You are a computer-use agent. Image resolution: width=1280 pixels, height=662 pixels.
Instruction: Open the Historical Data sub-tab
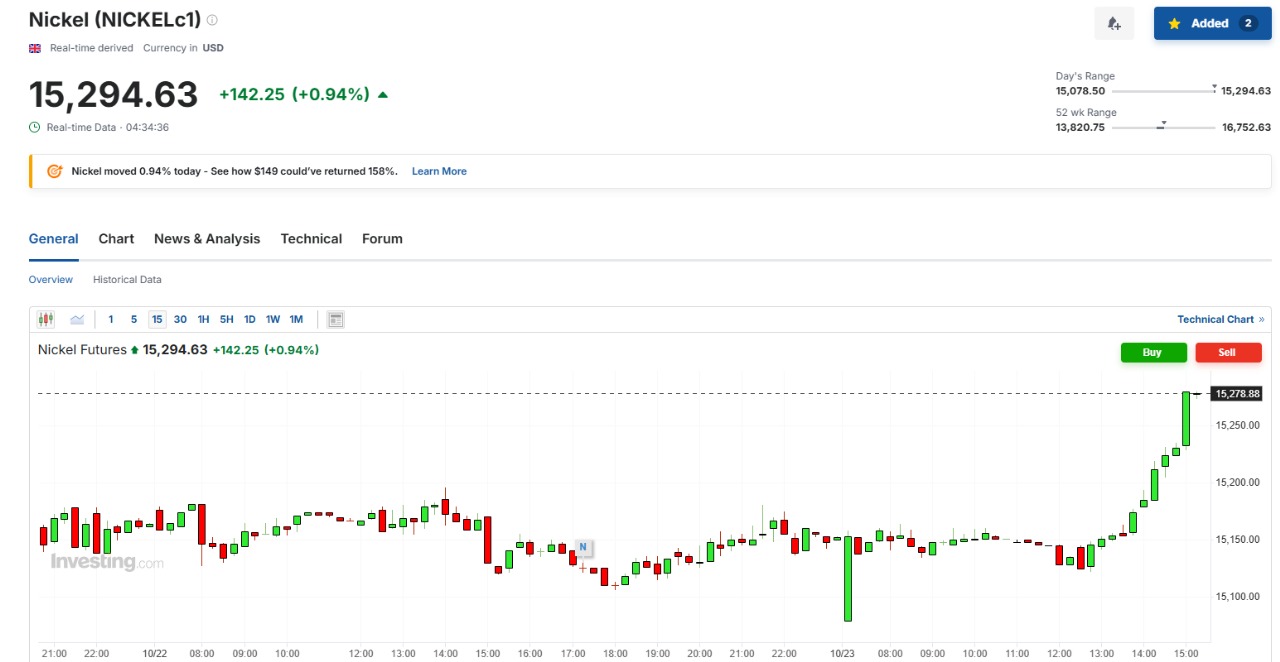[x=127, y=280]
